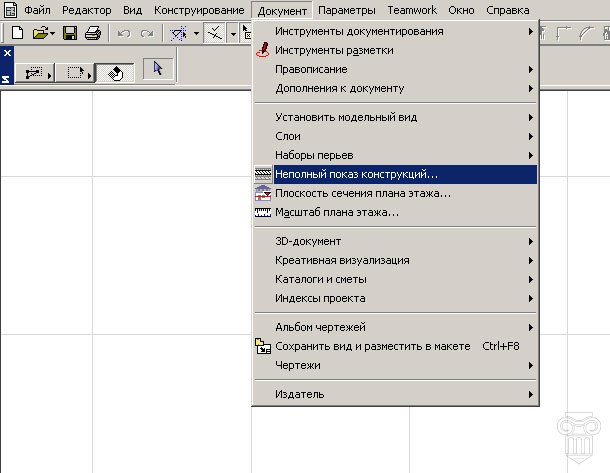Open the Редактор menu
This screenshot has height=473, width=610.
tap(86, 10)
